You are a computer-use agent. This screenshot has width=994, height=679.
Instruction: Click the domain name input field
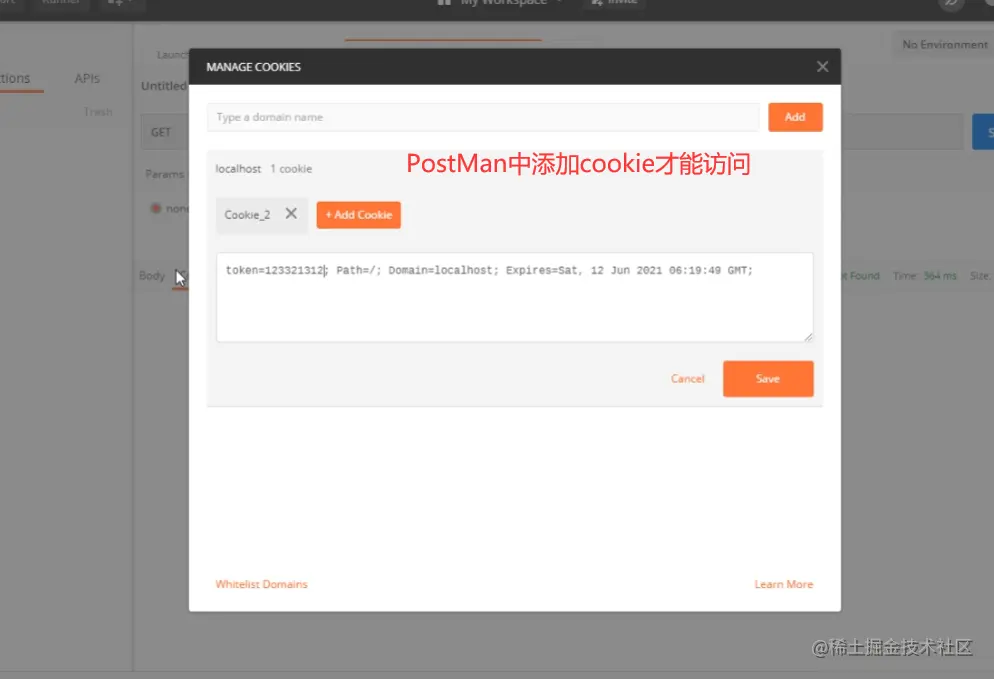point(483,117)
